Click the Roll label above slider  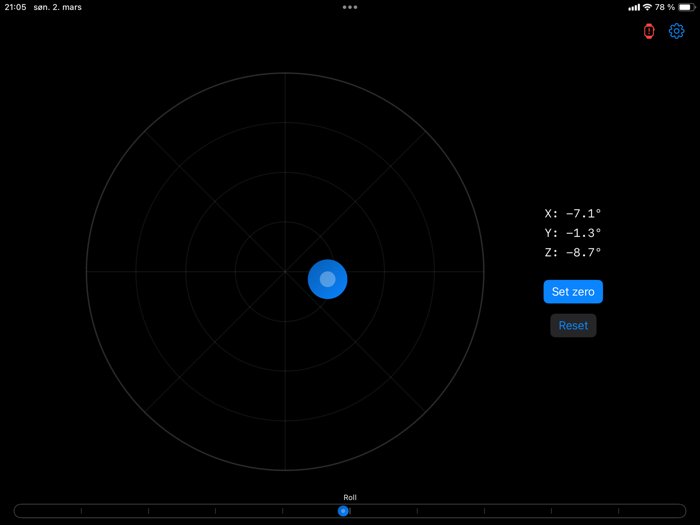tap(350, 497)
